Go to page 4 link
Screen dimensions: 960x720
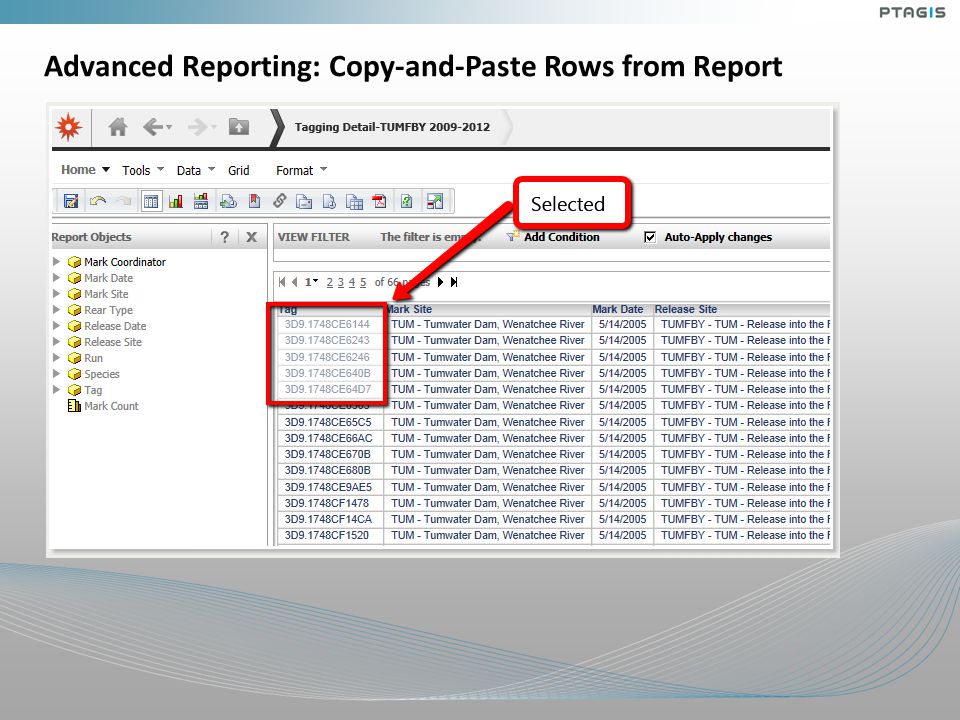[352, 282]
